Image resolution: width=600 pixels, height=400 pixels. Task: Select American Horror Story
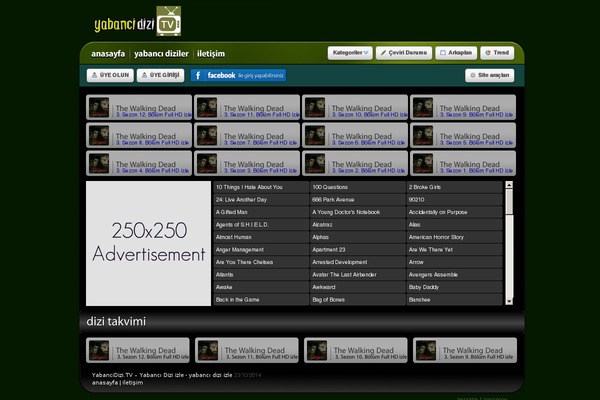point(454,237)
